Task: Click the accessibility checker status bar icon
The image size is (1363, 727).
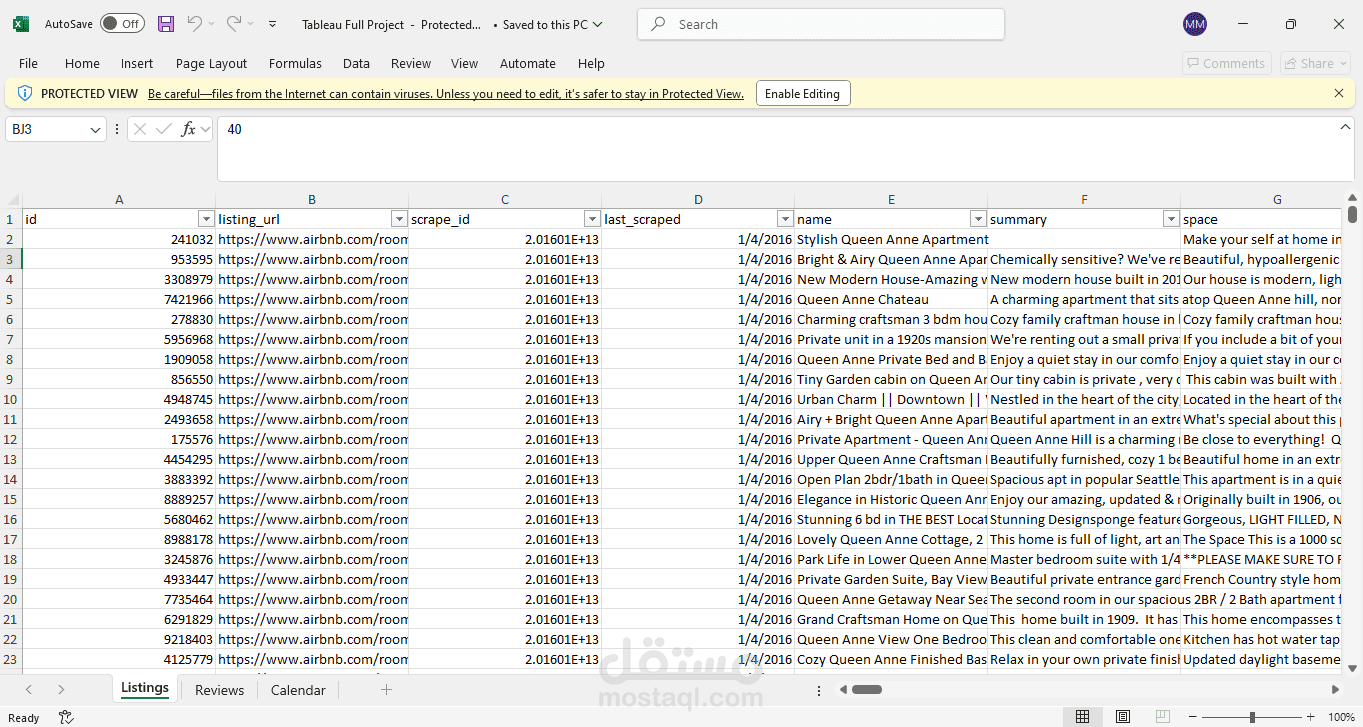Action: (66, 717)
